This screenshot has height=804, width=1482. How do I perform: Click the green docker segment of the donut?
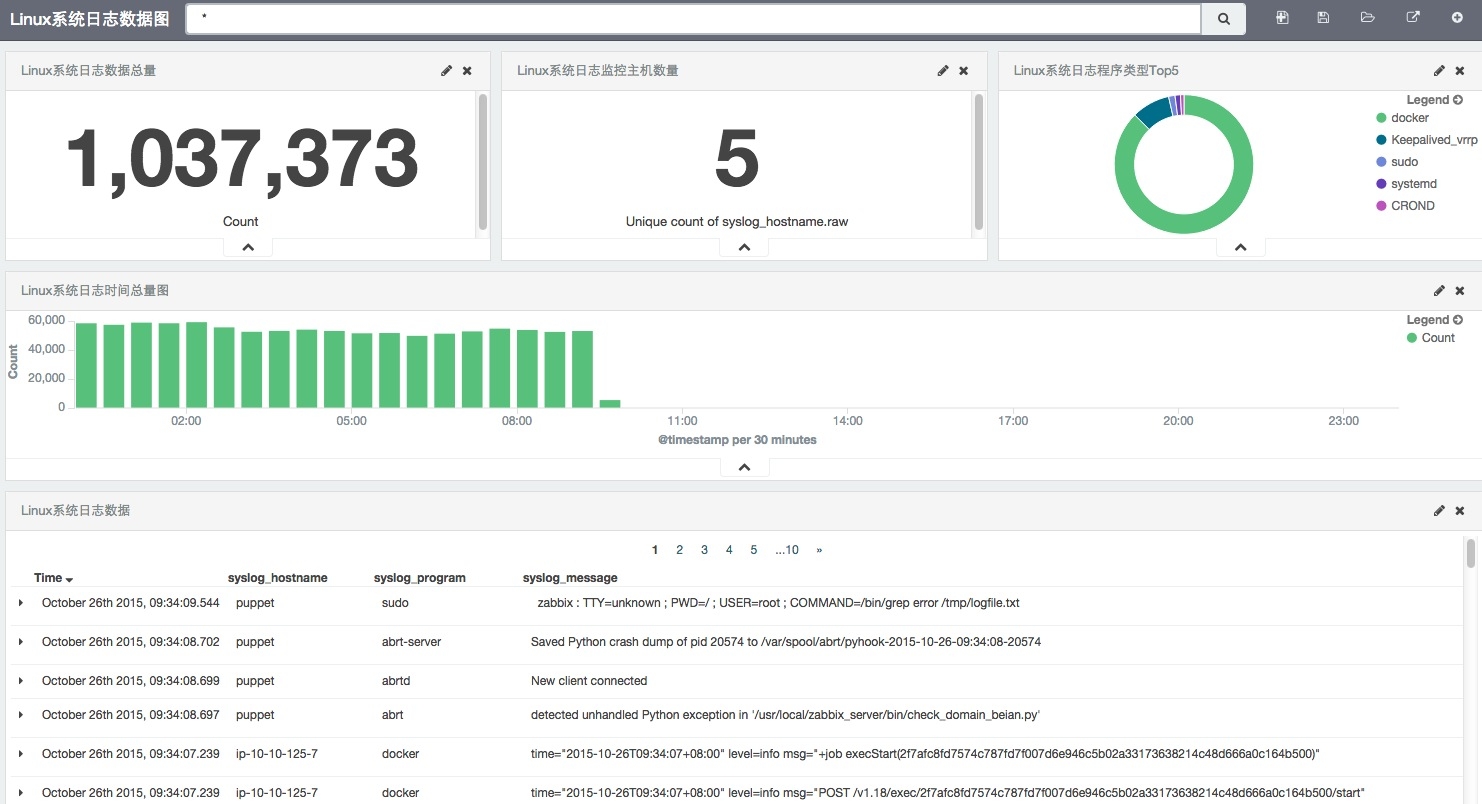(1184, 226)
